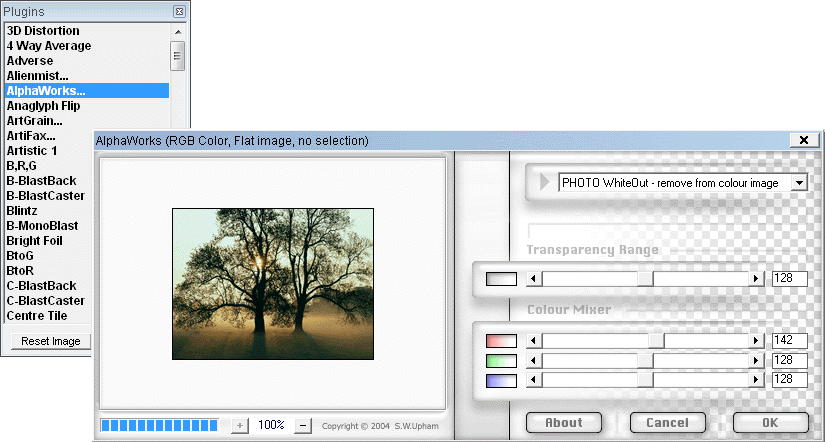Click the green channel slider thumb
The image size is (825, 442).
click(x=645, y=361)
